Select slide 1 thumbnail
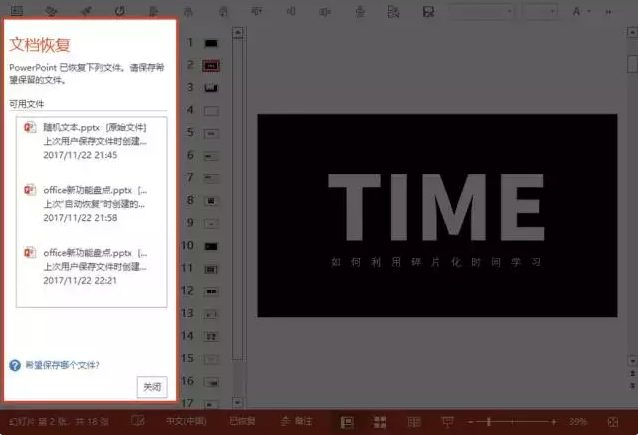The image size is (638, 435). [x=211, y=44]
